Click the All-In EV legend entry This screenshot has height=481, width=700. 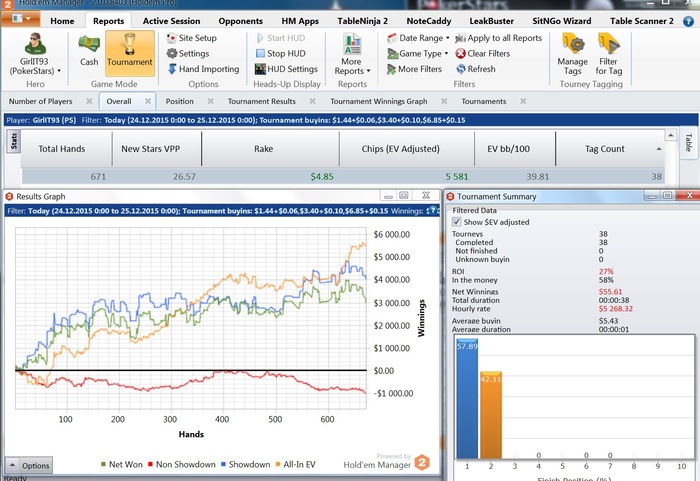[x=296, y=464]
